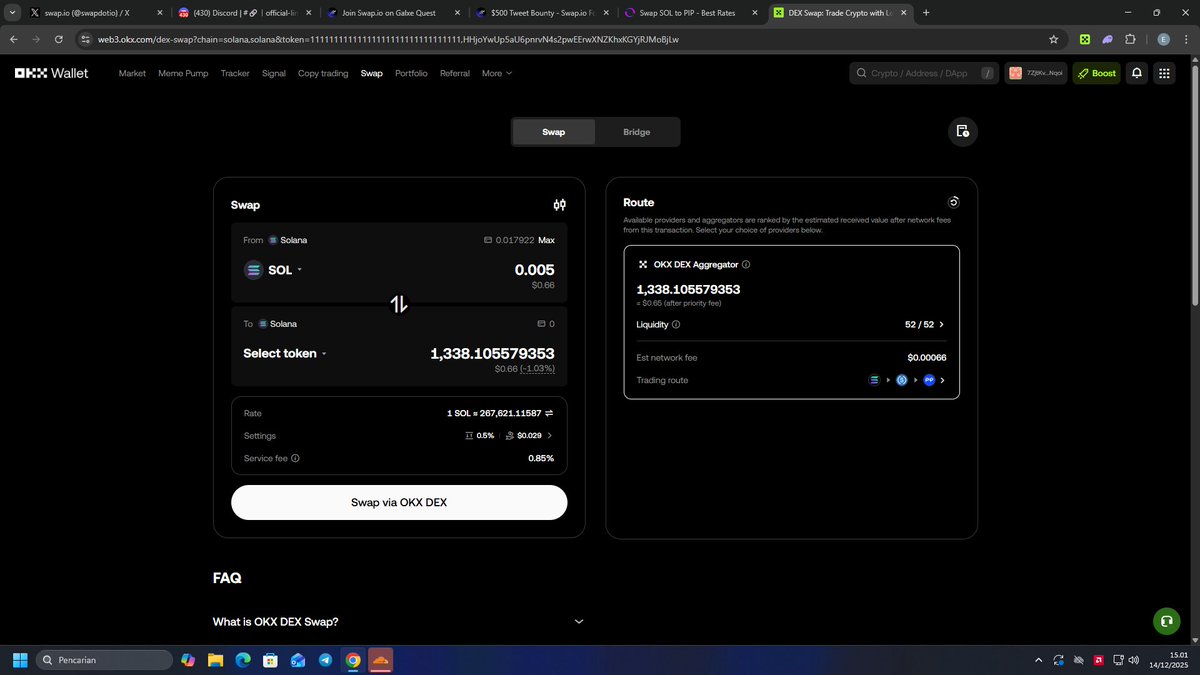Image resolution: width=1200 pixels, height=675 pixels.
Task: Open Meme Pump nav item
Action: point(183,73)
